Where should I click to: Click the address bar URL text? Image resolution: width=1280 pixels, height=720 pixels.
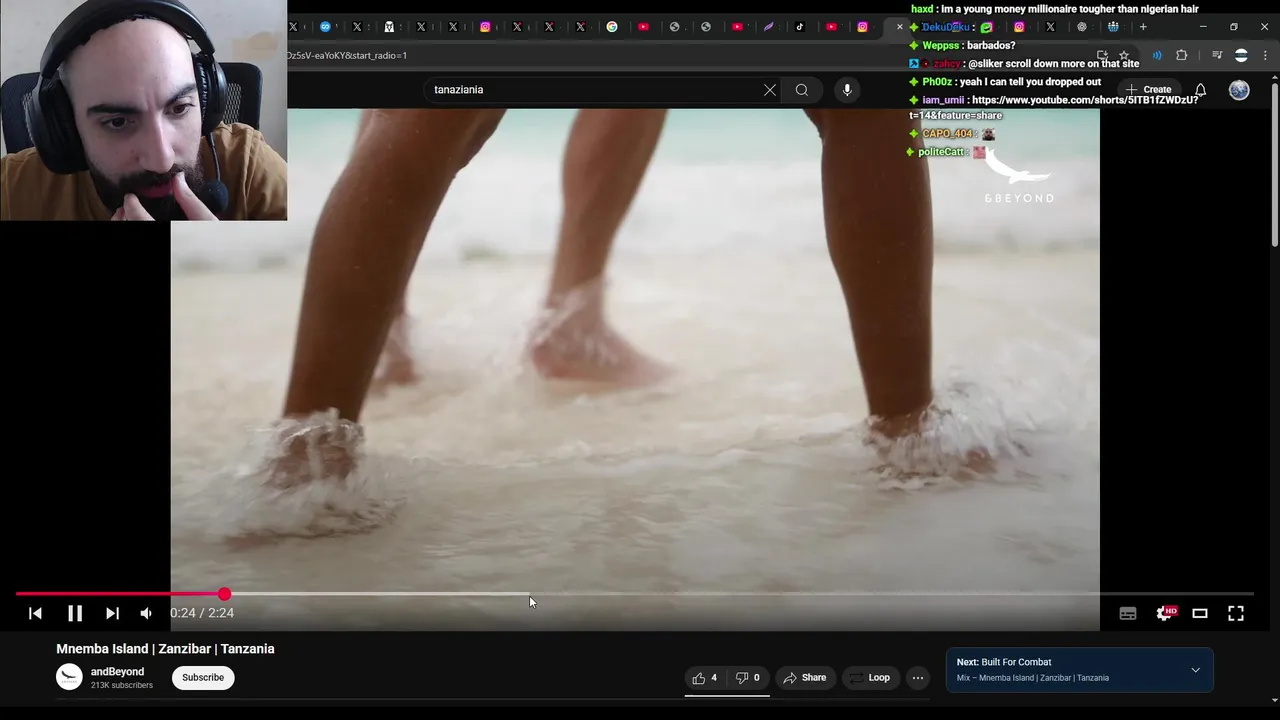(x=347, y=55)
